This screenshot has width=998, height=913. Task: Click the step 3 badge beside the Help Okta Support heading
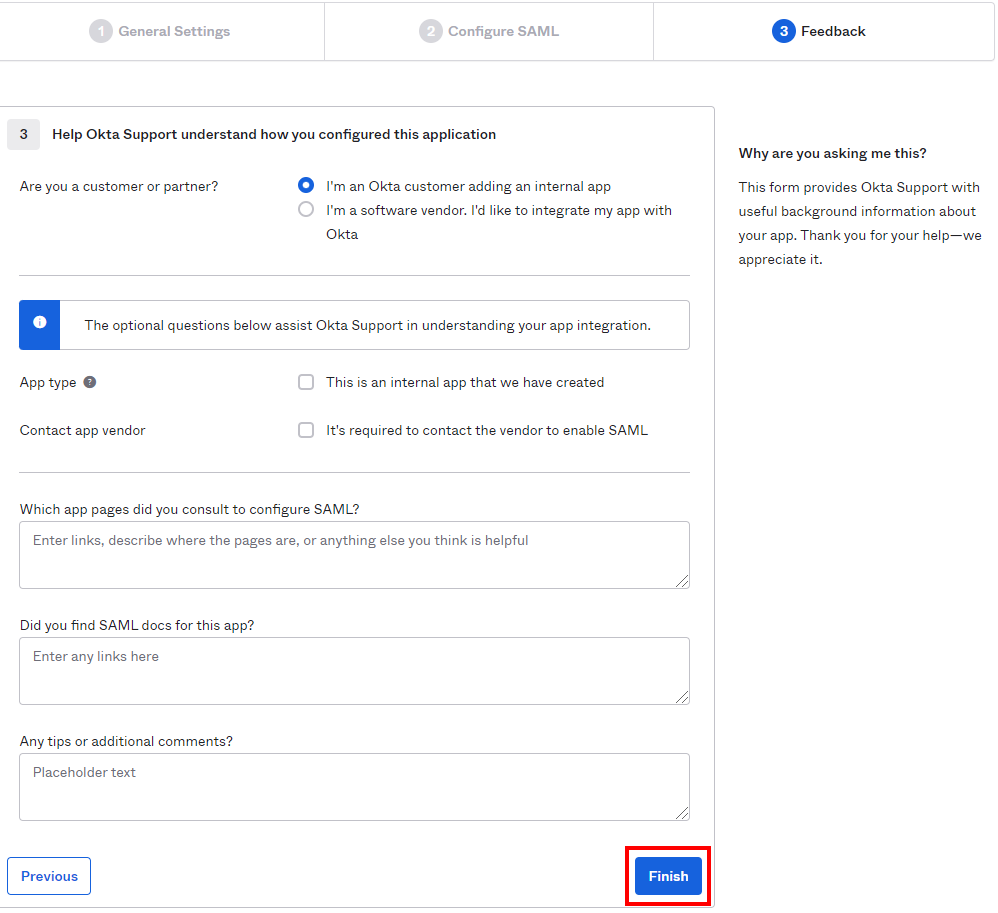tap(23, 134)
